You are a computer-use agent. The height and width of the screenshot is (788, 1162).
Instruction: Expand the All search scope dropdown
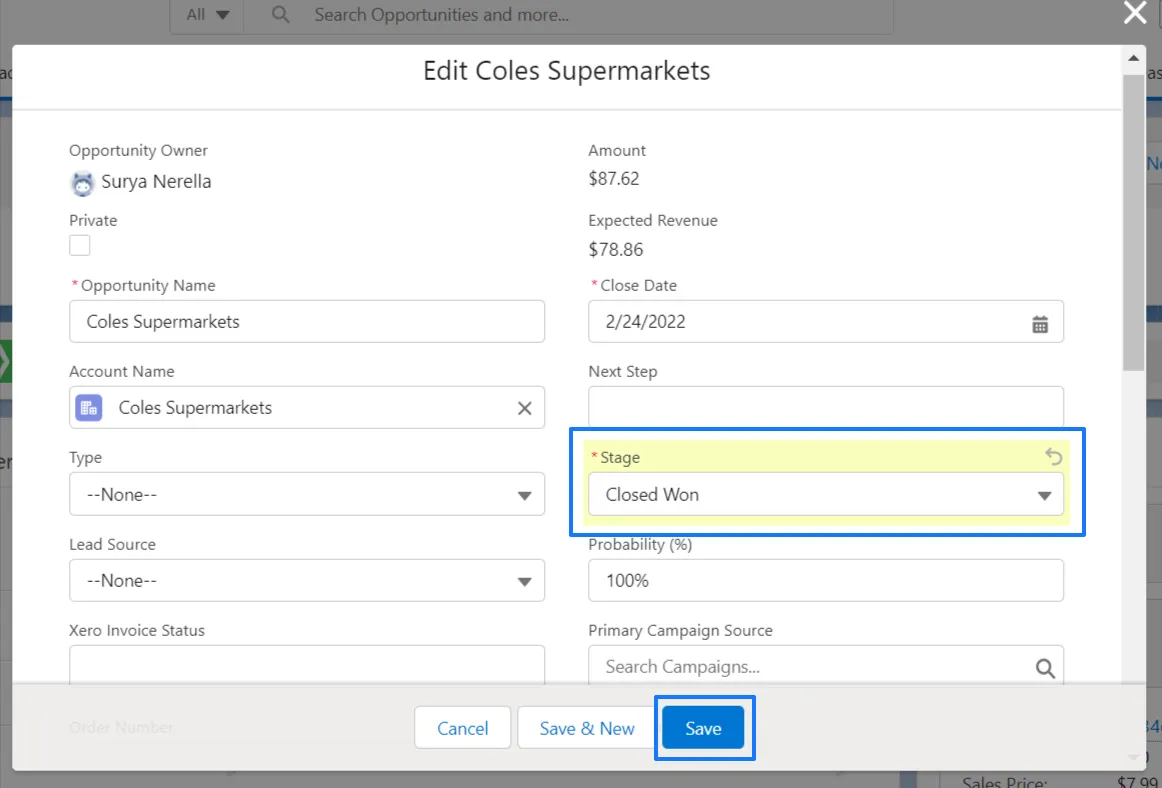[208, 15]
